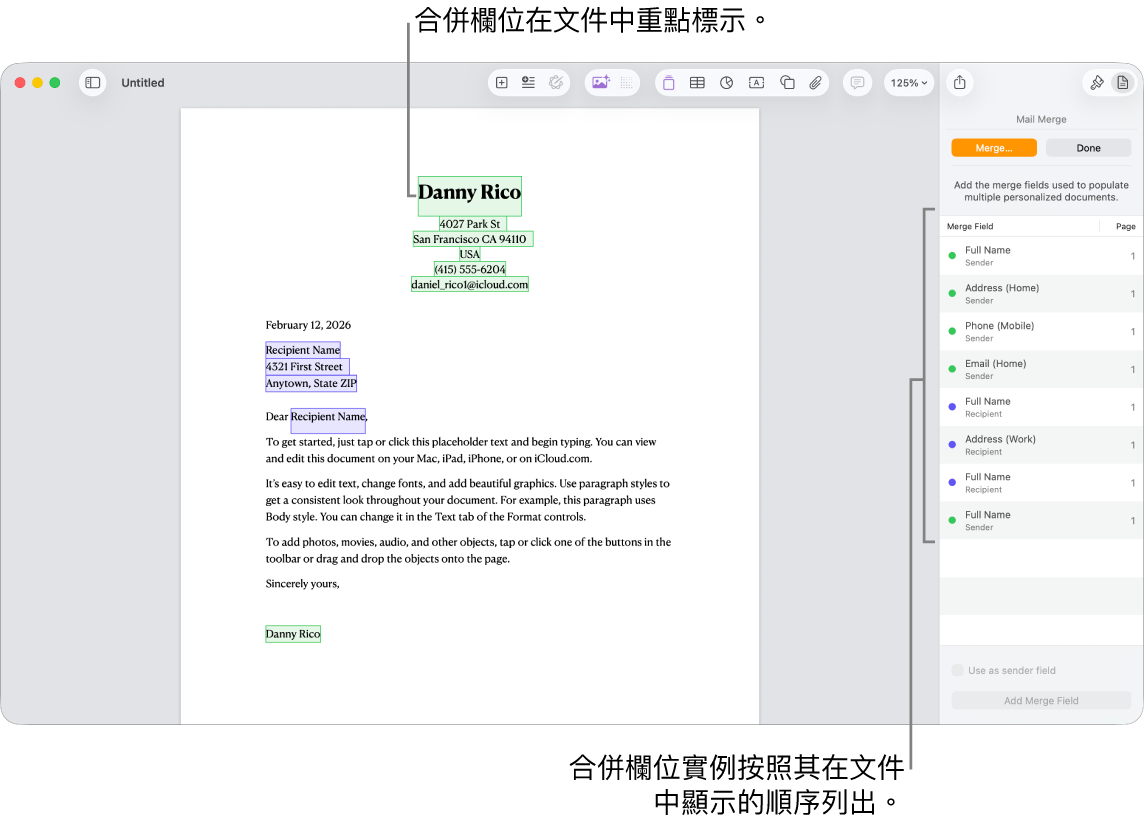This screenshot has height=827, width=1144.
Task: Select the Phone (Mobile) Sender row
Action: coord(1041,332)
